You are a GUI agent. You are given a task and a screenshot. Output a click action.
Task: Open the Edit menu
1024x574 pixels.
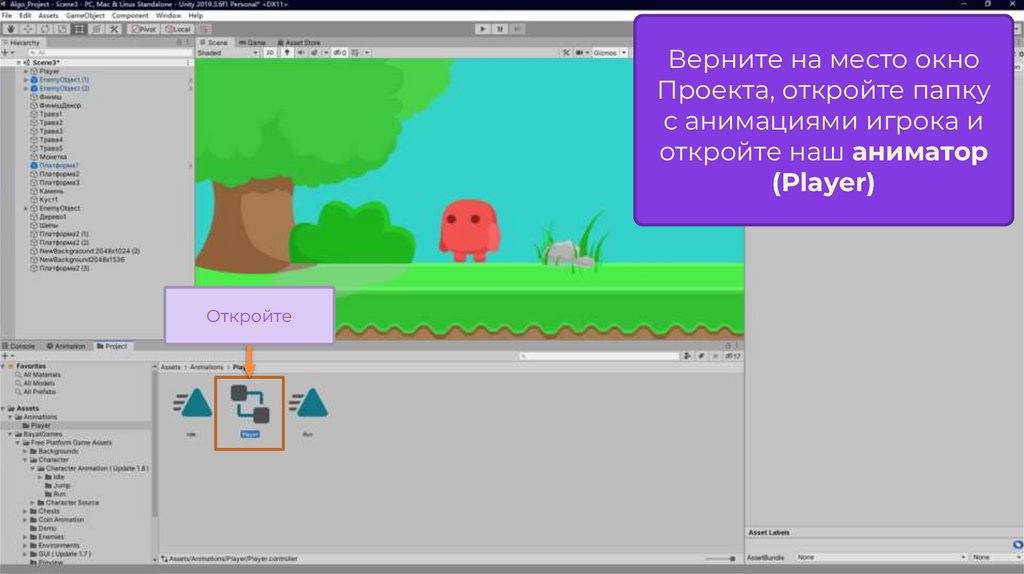coord(25,15)
